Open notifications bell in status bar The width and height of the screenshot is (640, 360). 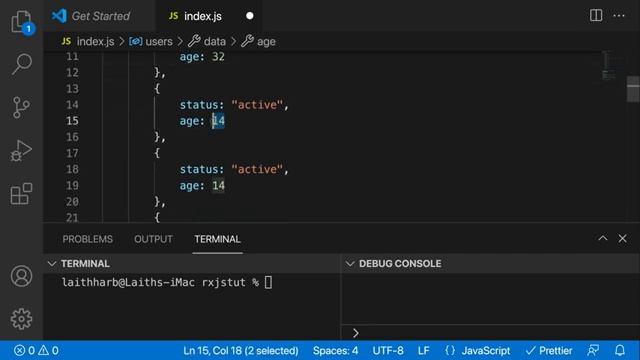click(x=620, y=350)
